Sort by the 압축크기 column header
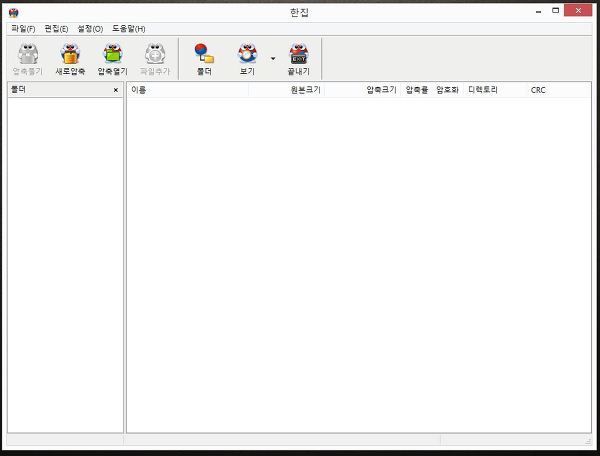The image size is (600, 456). [363, 90]
